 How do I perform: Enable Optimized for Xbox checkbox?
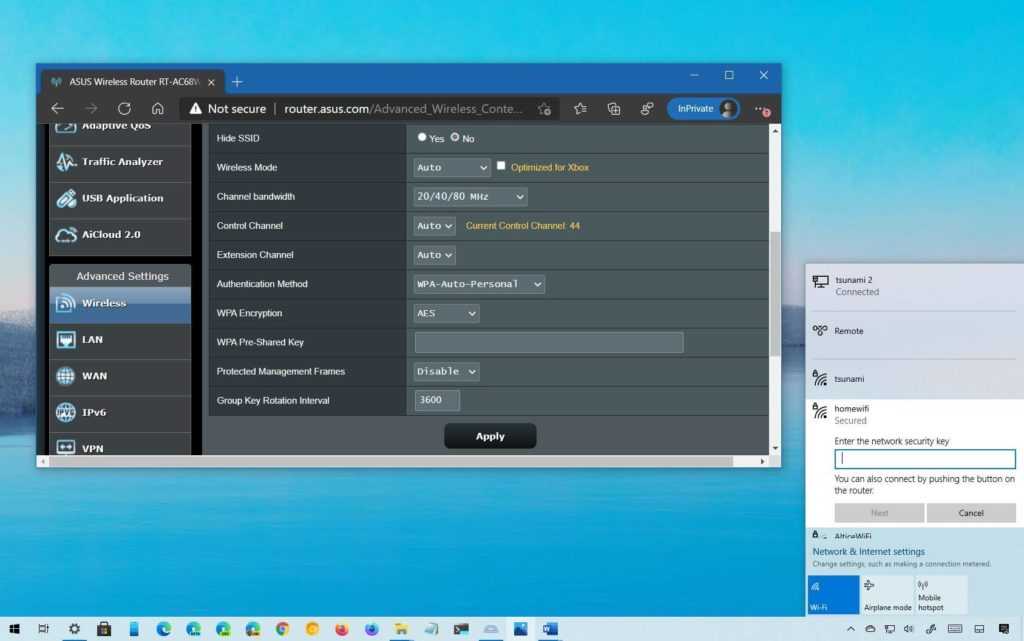(501, 166)
